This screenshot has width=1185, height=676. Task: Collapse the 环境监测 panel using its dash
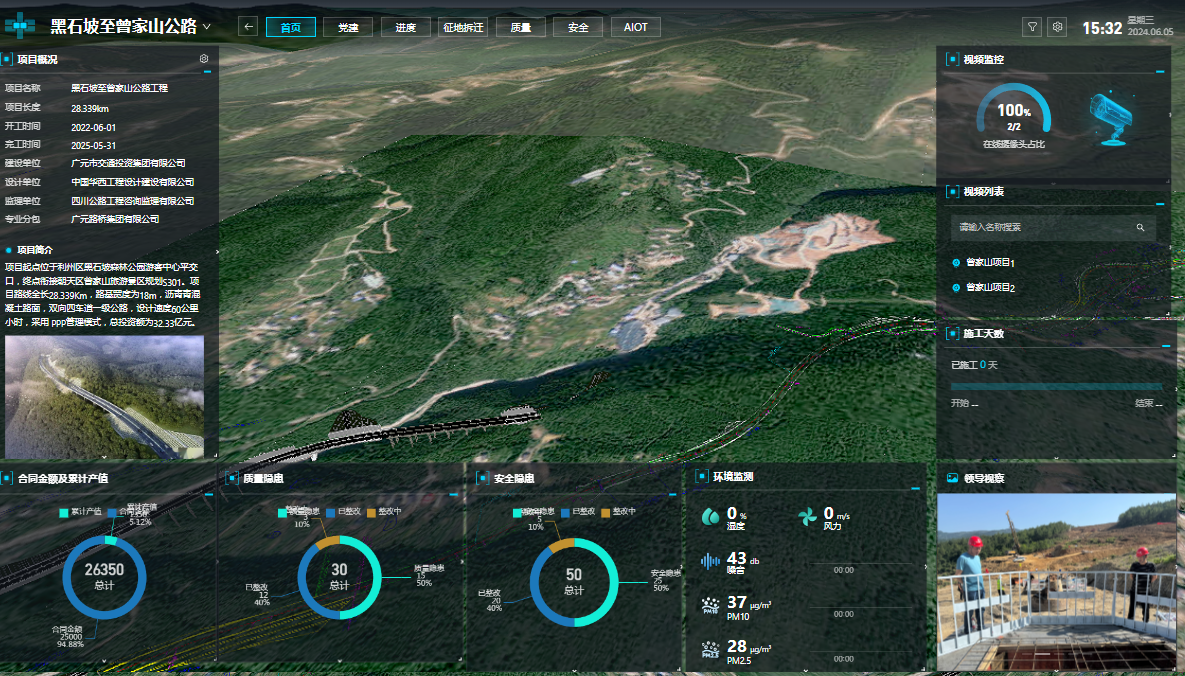[x=914, y=489]
